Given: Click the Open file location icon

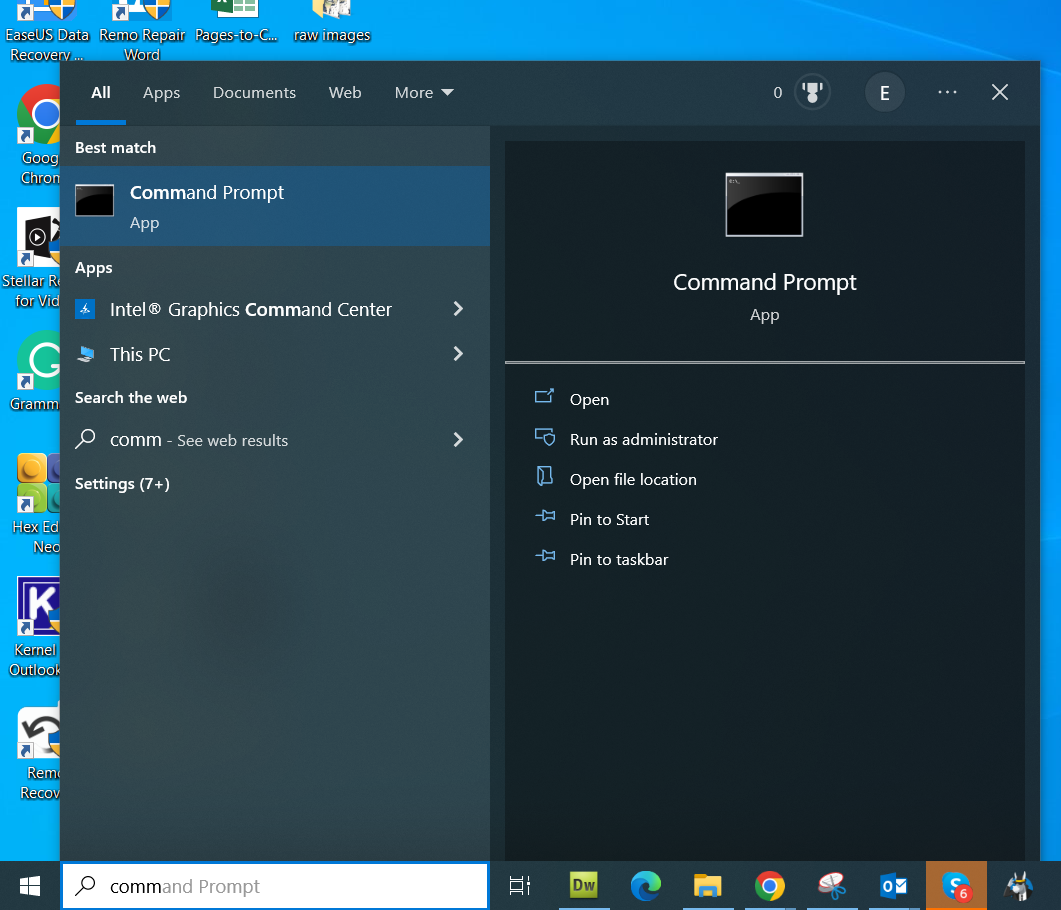Looking at the screenshot, I should [545, 476].
